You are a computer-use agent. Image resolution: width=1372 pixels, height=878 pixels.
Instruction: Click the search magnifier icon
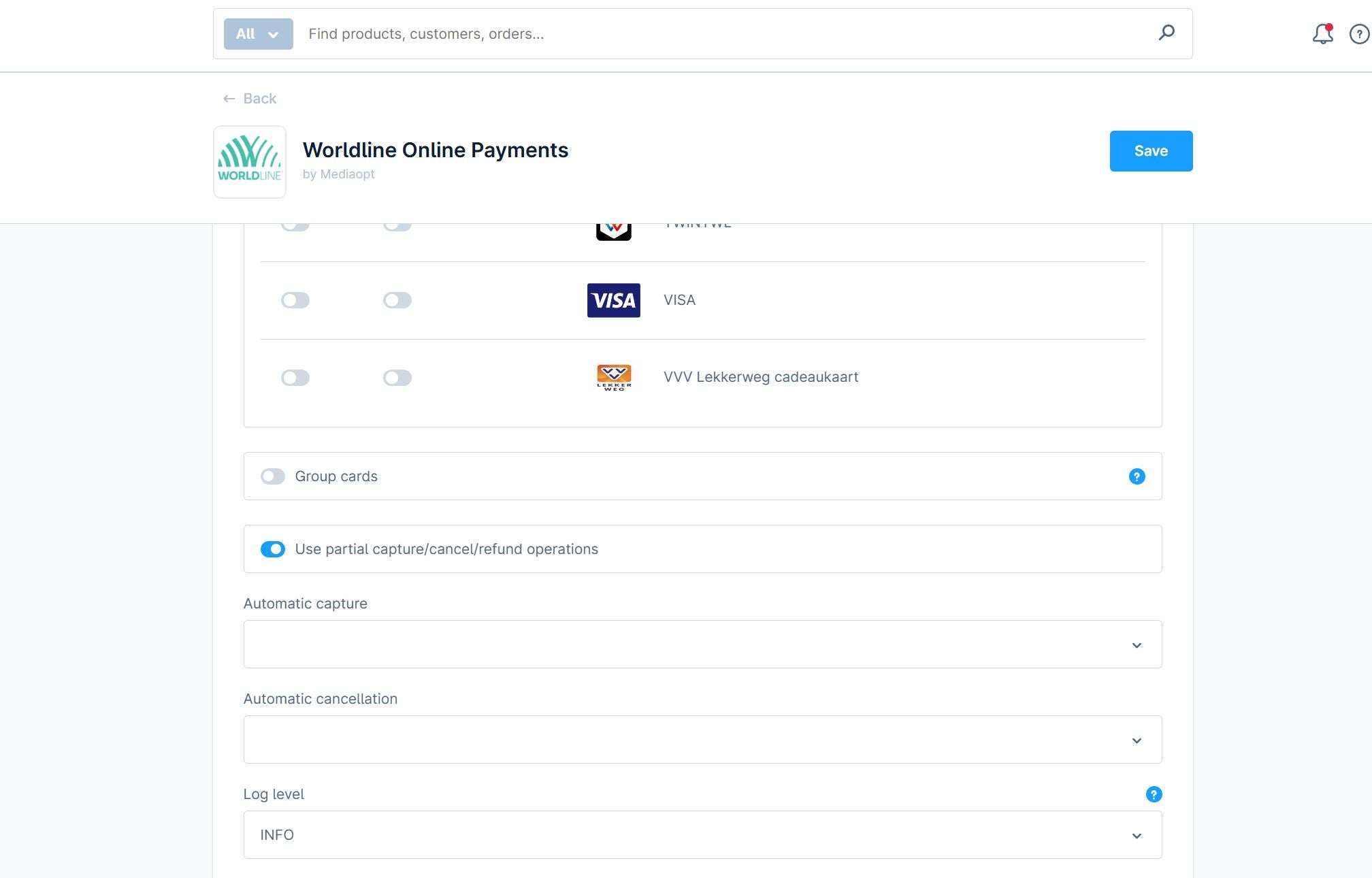[1166, 33]
